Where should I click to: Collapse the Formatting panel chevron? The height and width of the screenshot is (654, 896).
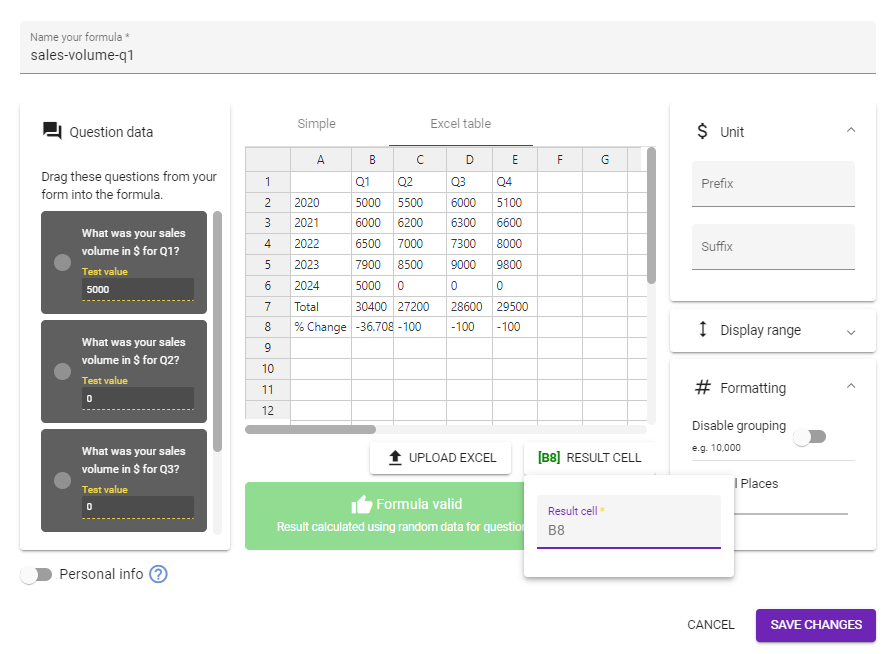pos(851,386)
